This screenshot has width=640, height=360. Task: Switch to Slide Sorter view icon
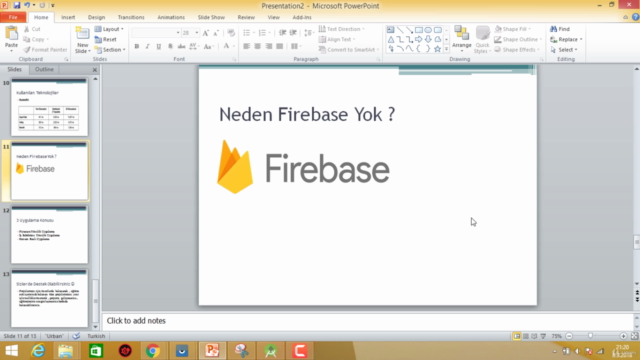[526, 336]
